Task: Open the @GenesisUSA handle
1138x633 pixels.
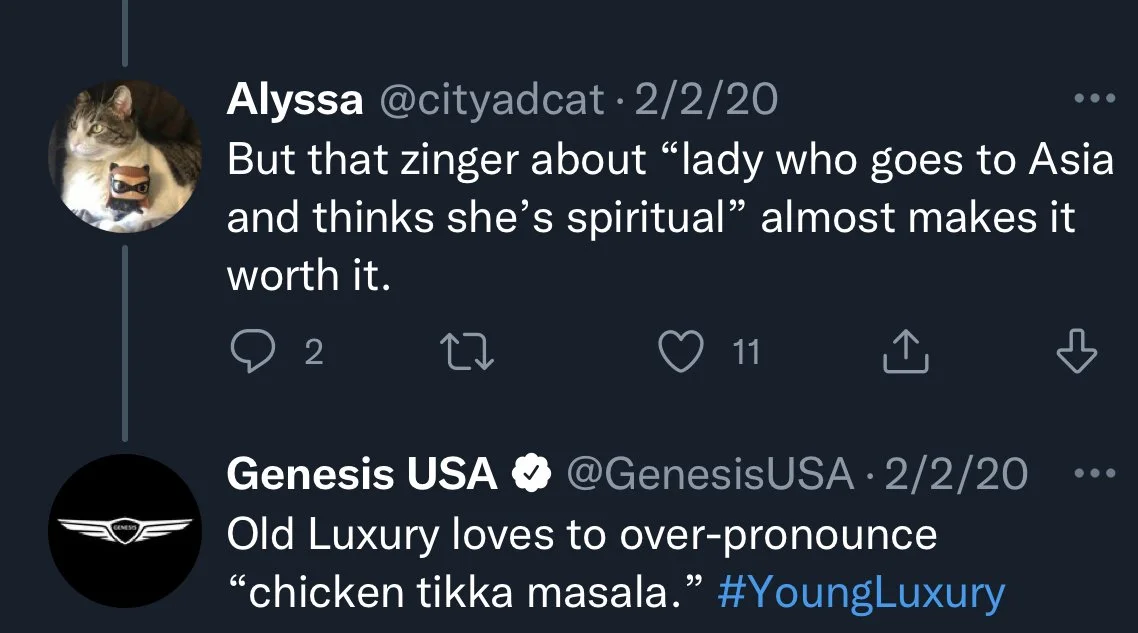Action: pos(709,473)
